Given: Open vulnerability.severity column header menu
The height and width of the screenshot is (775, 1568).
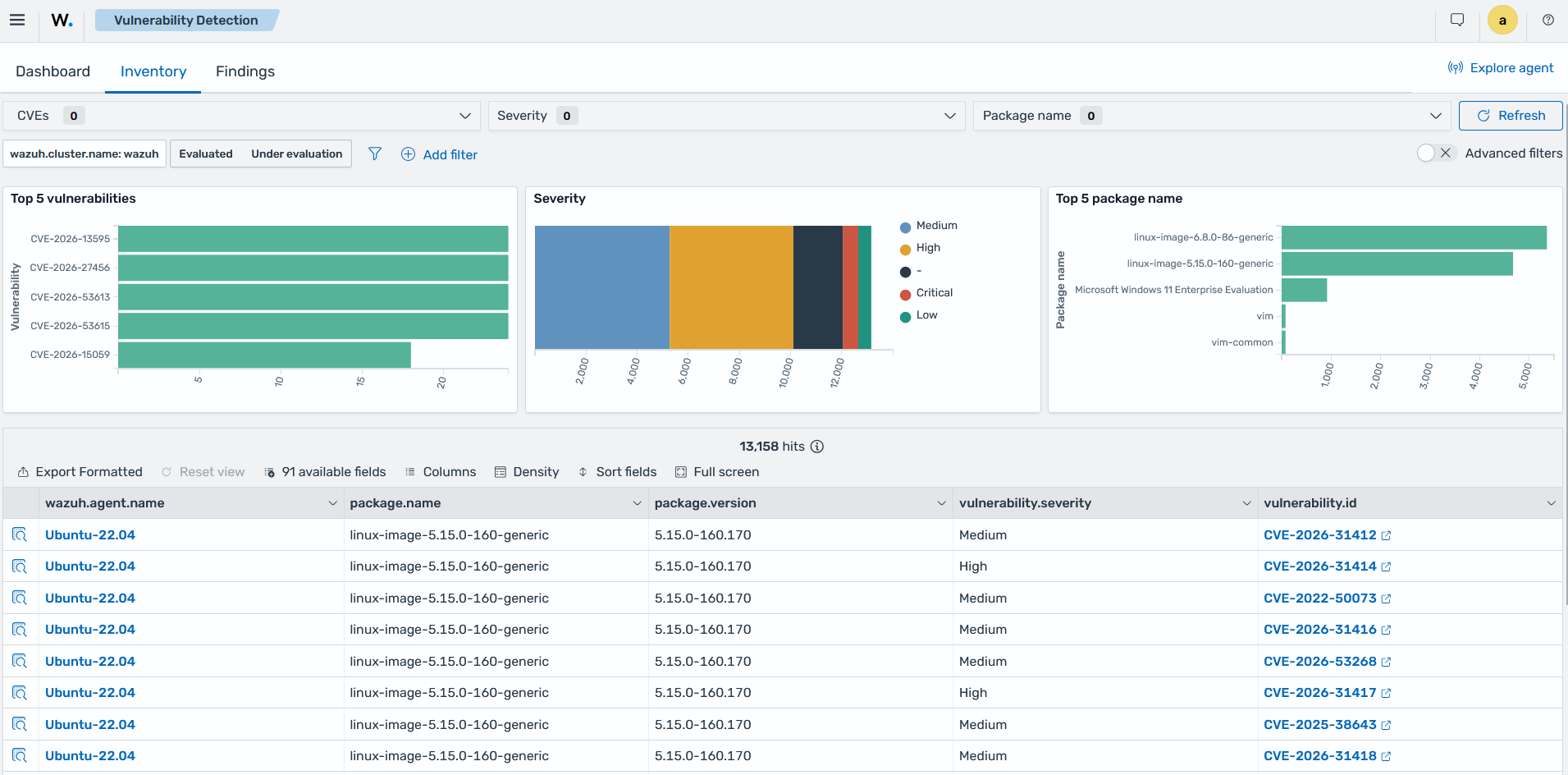Looking at the screenshot, I should point(1246,503).
